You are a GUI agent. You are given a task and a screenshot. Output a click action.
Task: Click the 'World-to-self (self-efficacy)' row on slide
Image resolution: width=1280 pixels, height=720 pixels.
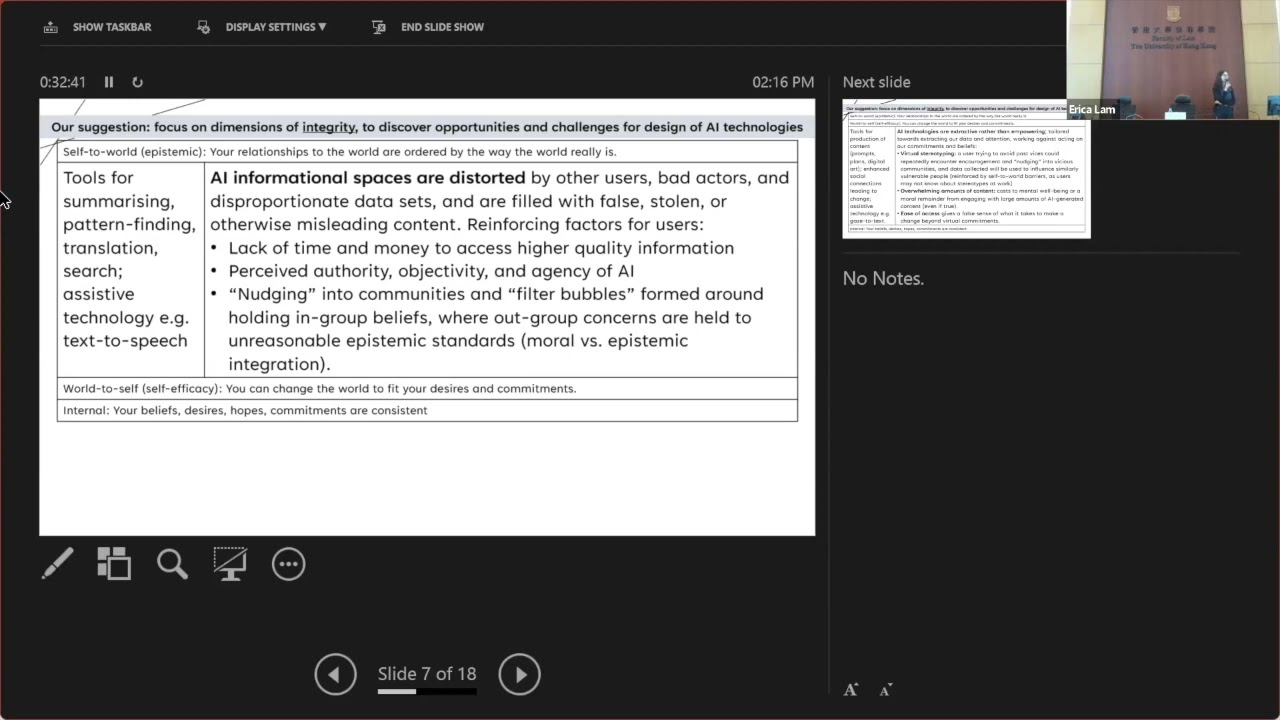[427, 388]
